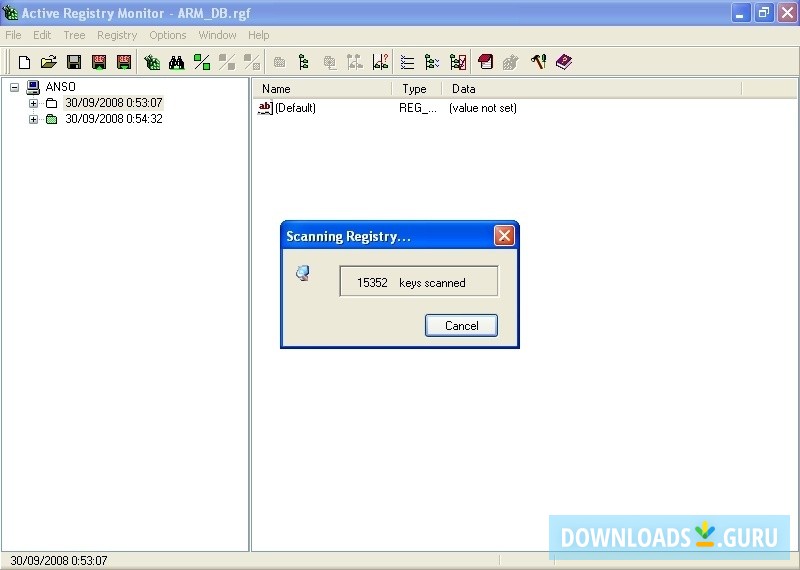Close the Scanning Registry dialog
The image size is (800, 570).
[504, 236]
